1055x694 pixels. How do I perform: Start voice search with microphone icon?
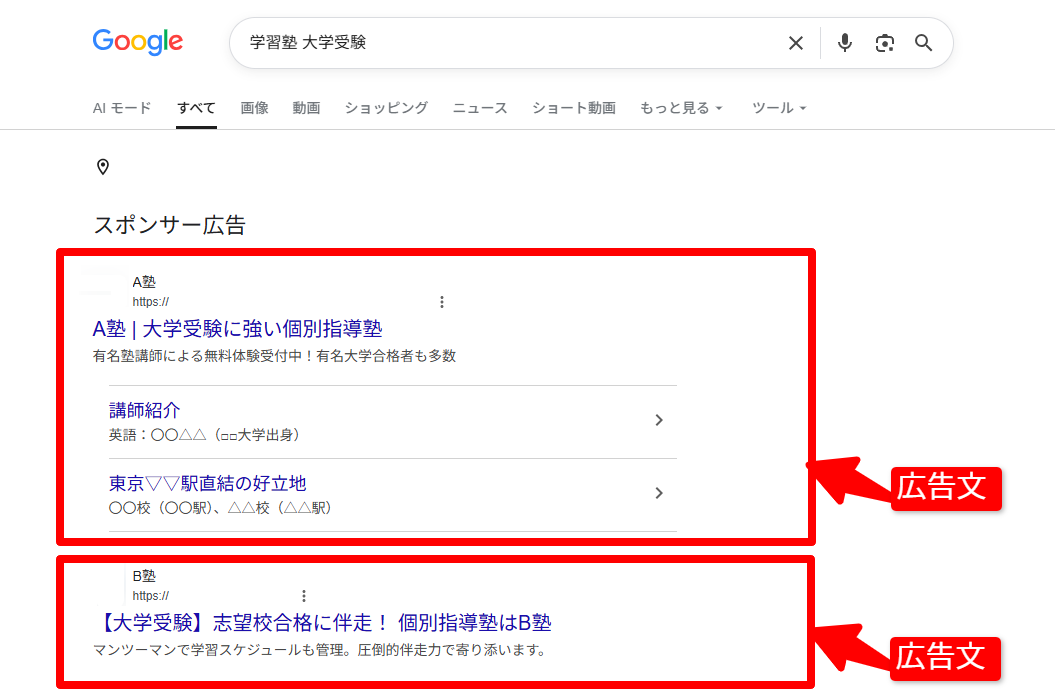click(844, 43)
